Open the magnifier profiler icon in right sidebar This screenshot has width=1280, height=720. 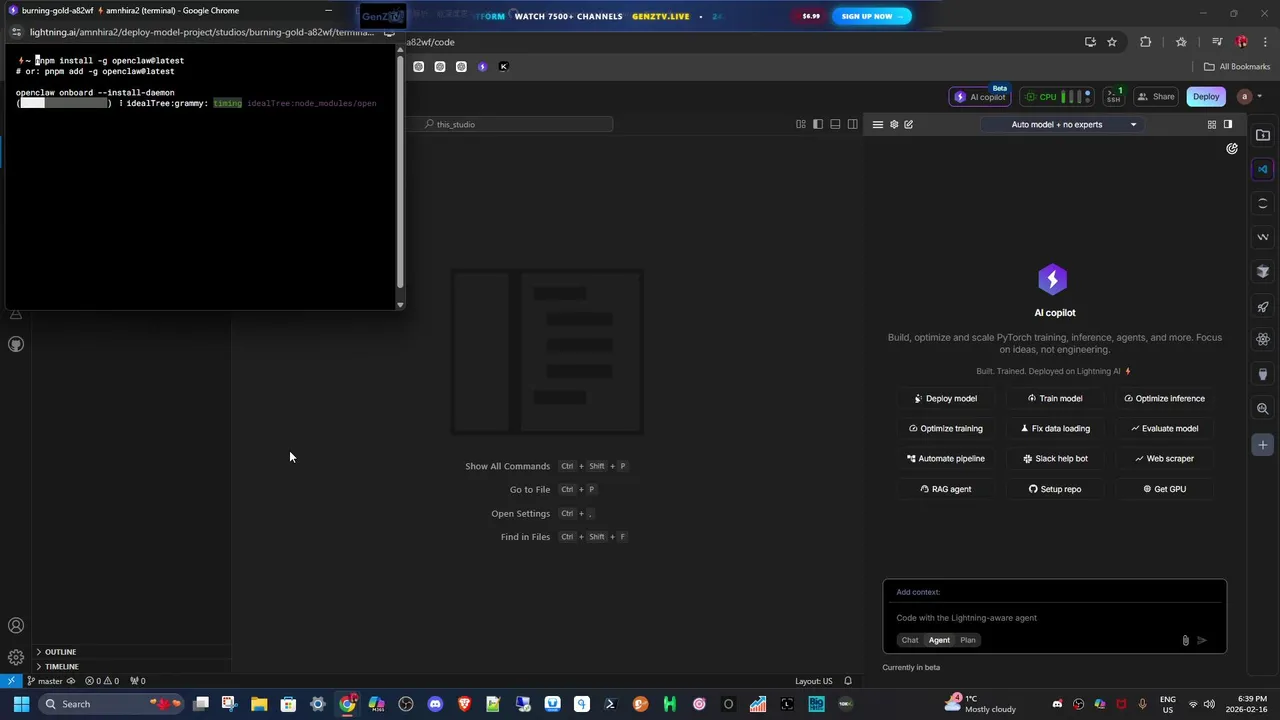pyautogui.click(x=1263, y=409)
